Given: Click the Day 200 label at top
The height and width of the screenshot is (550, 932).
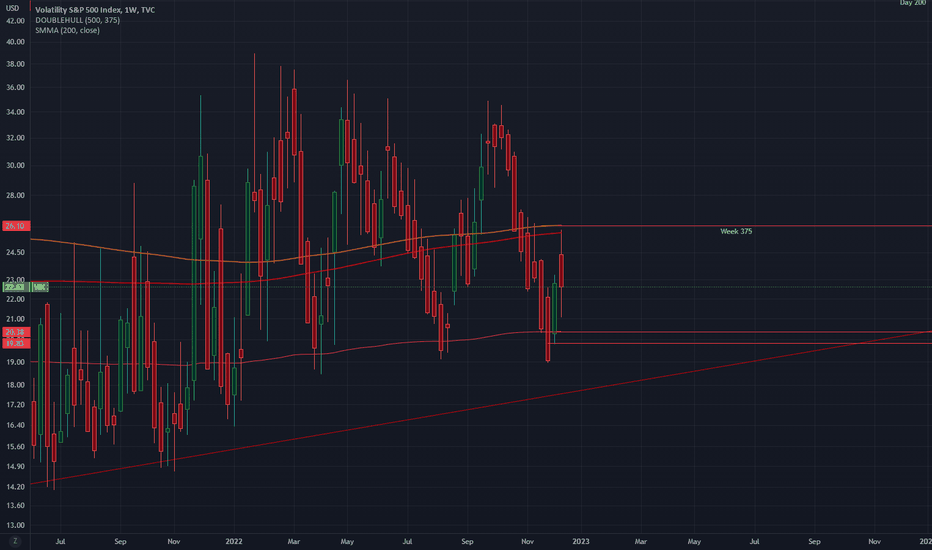Looking at the screenshot, I should click(x=912, y=3).
